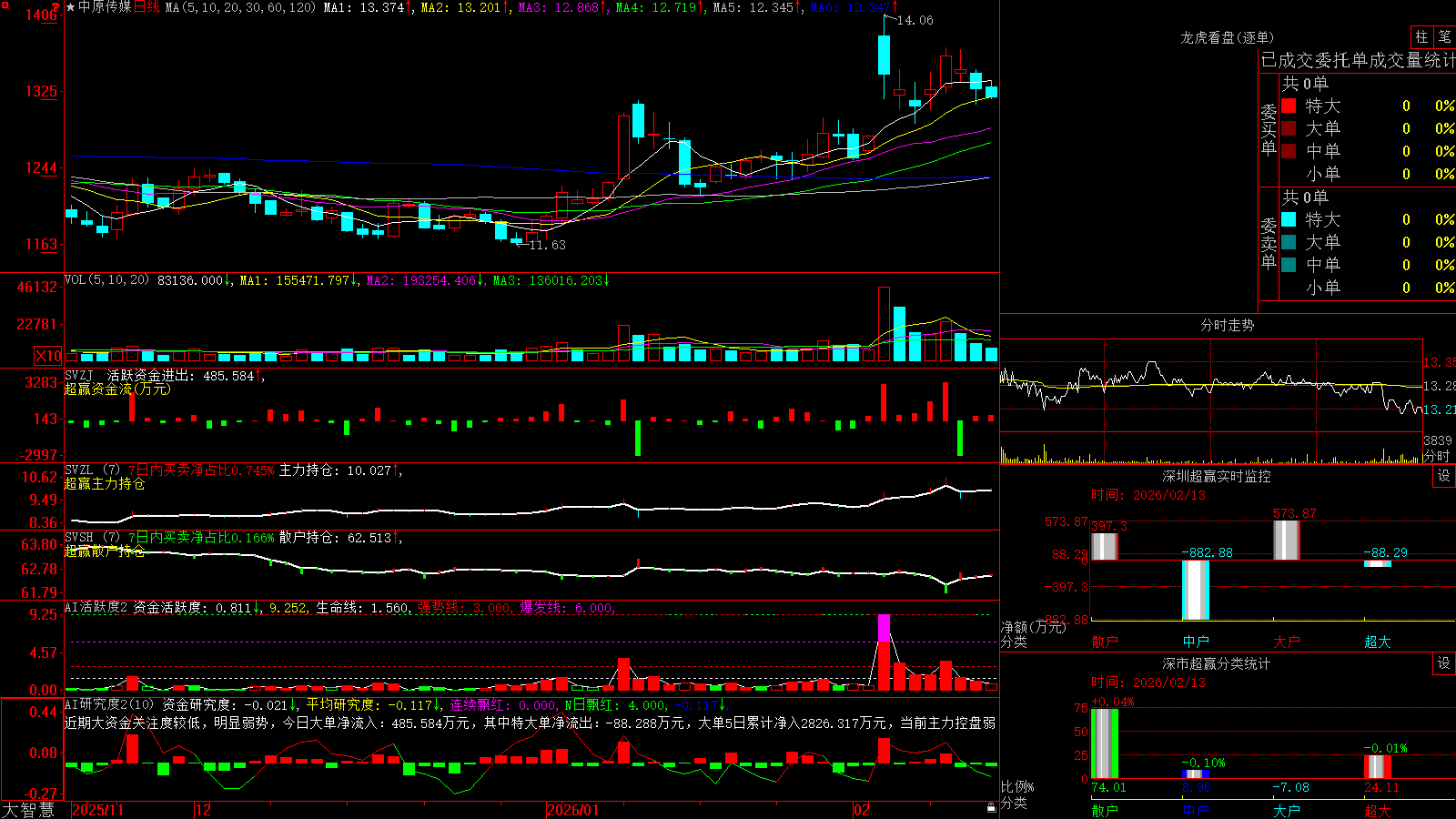Click the blue 中户 bar in 分类统计 chart
This screenshot has width=1456, height=819.
(x=1196, y=774)
